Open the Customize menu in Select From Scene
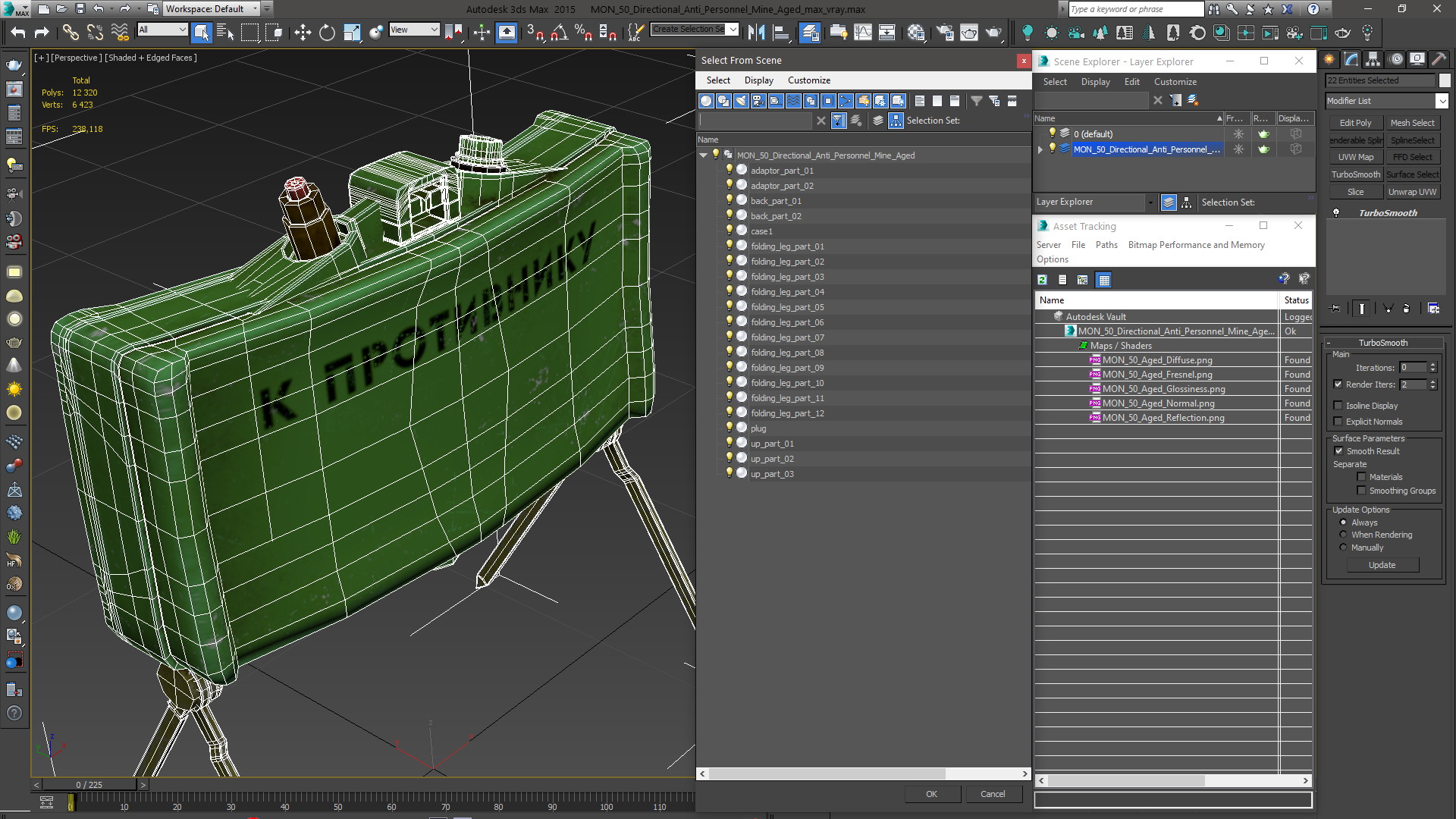The image size is (1456, 819). coord(808,80)
